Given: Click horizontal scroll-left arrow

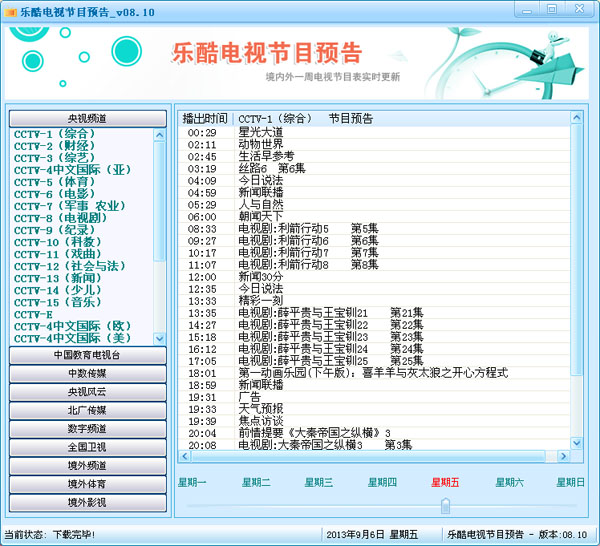Looking at the screenshot, I should click(185, 456).
